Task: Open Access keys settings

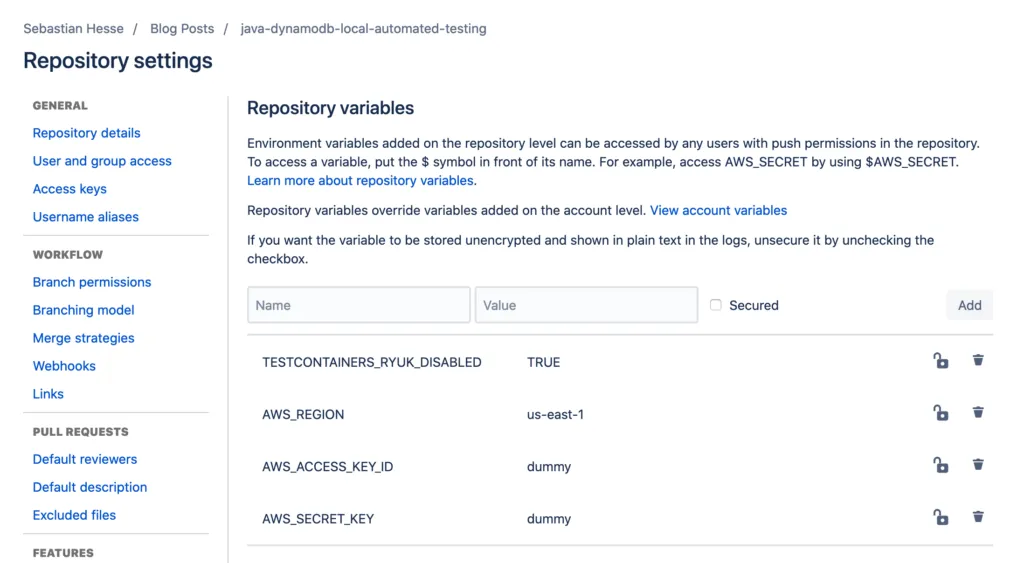Action: (x=69, y=189)
